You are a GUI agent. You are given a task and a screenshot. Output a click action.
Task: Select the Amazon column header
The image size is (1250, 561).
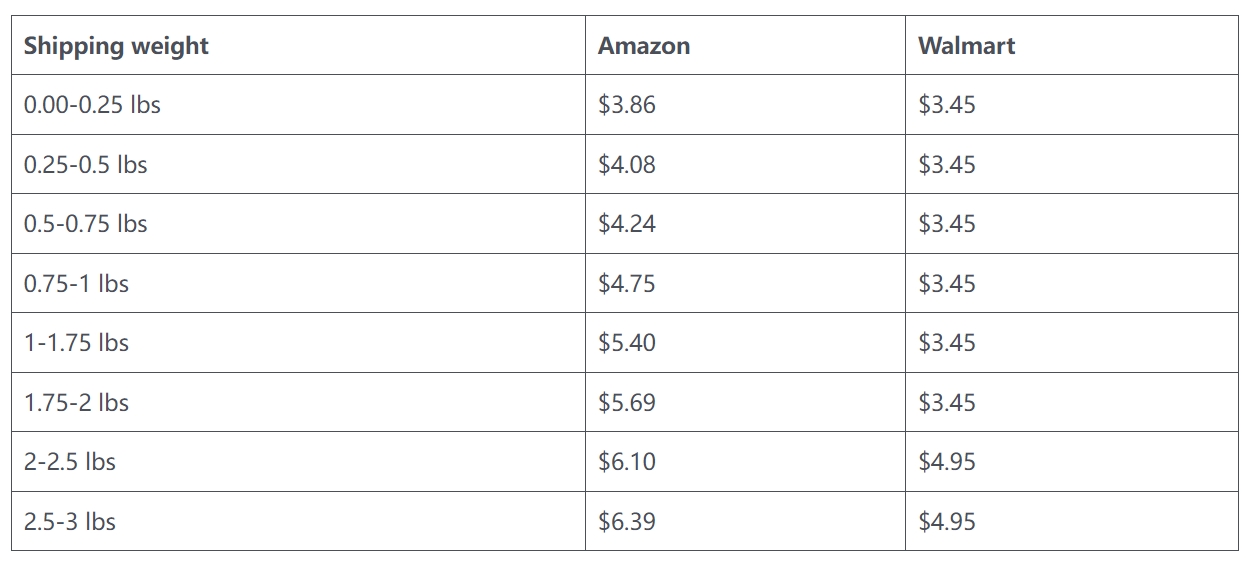tap(745, 45)
